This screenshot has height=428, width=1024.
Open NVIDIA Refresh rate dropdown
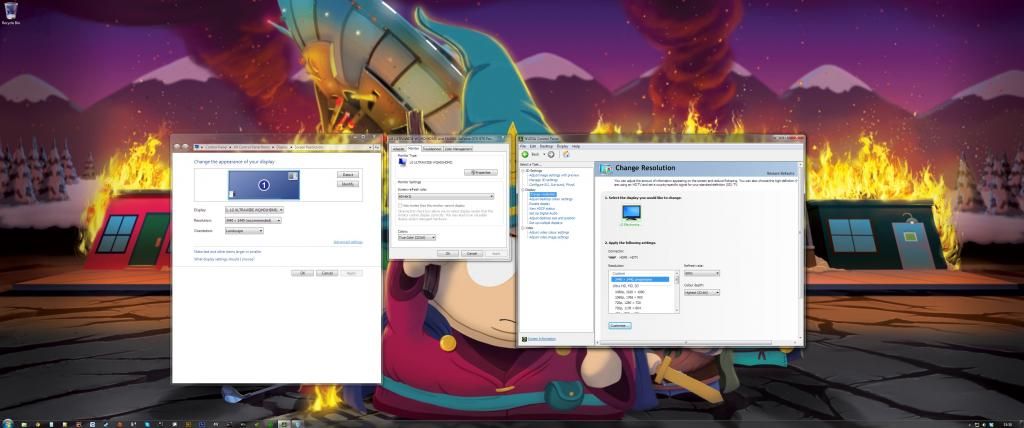click(x=701, y=273)
